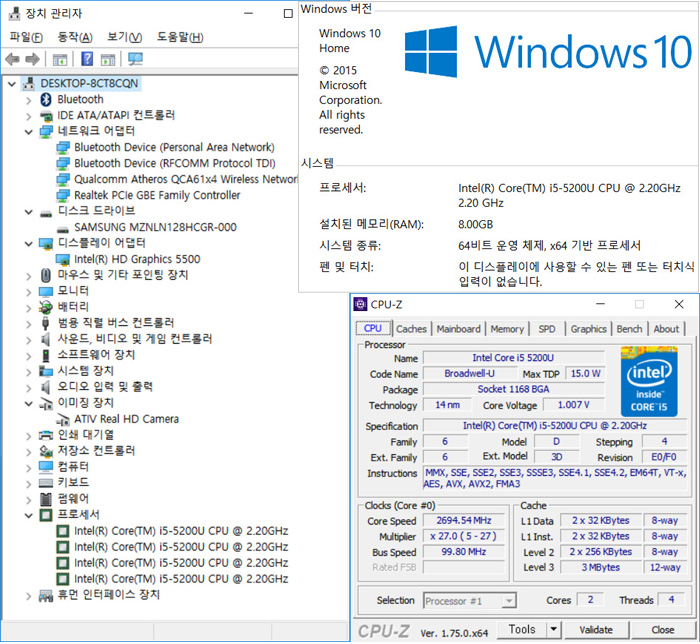Click the Tools button in CPU-Z
700x644 pixels.
(x=522, y=629)
